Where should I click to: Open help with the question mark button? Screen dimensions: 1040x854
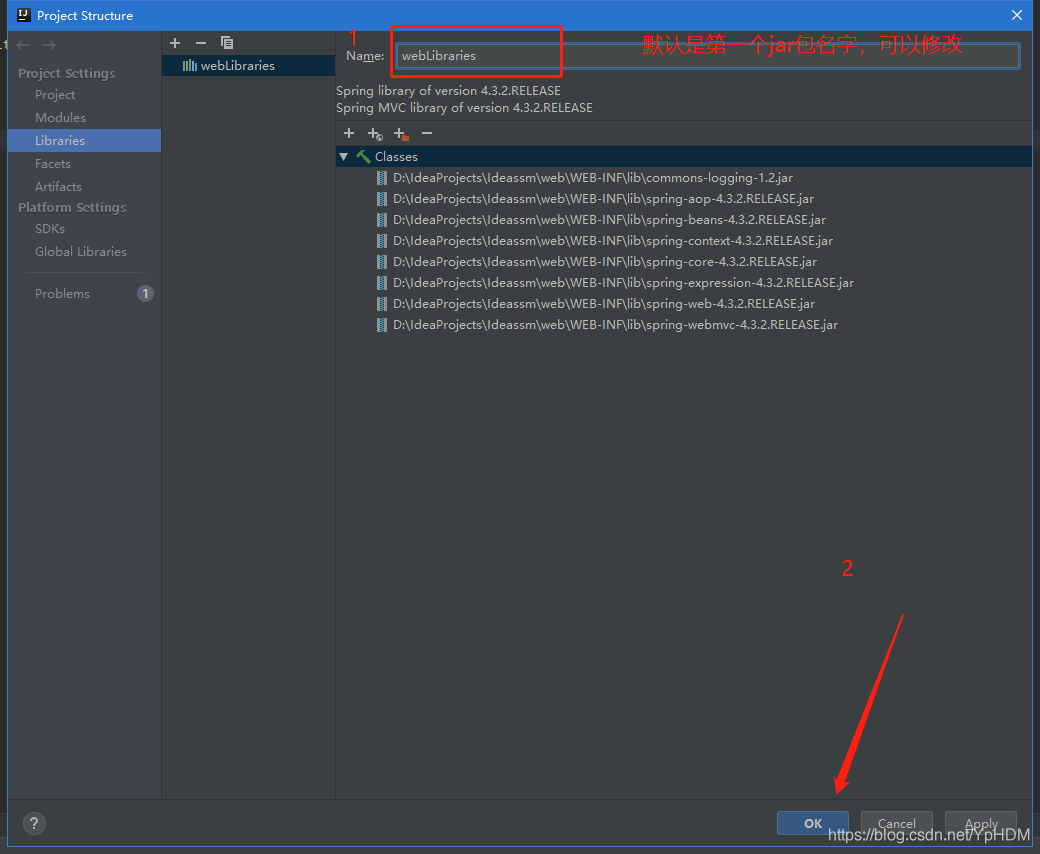click(x=34, y=823)
